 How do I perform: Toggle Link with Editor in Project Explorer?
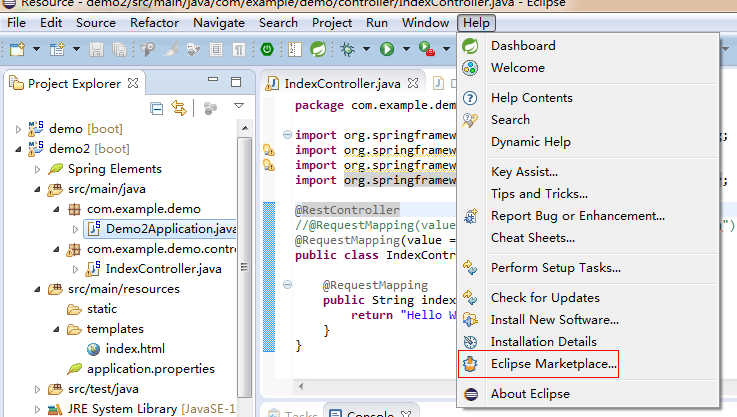click(179, 109)
